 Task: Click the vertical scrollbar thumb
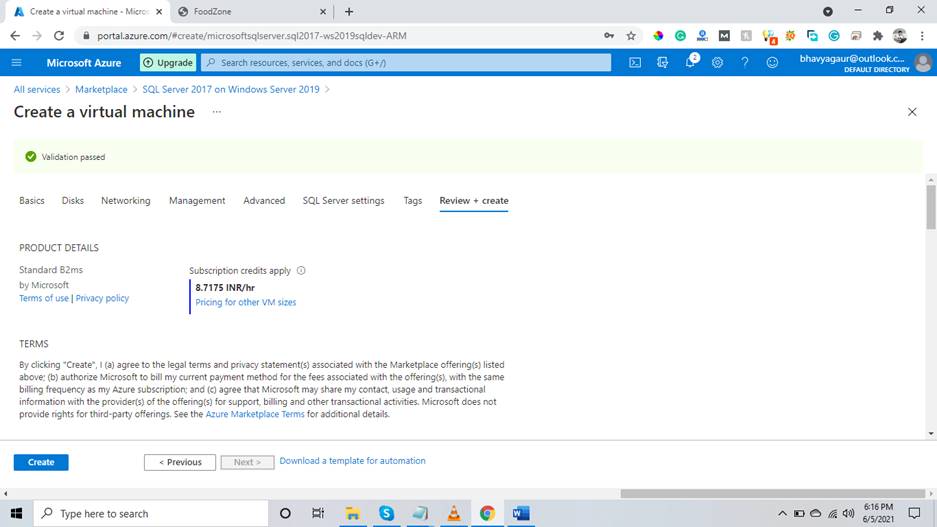tap(931, 207)
